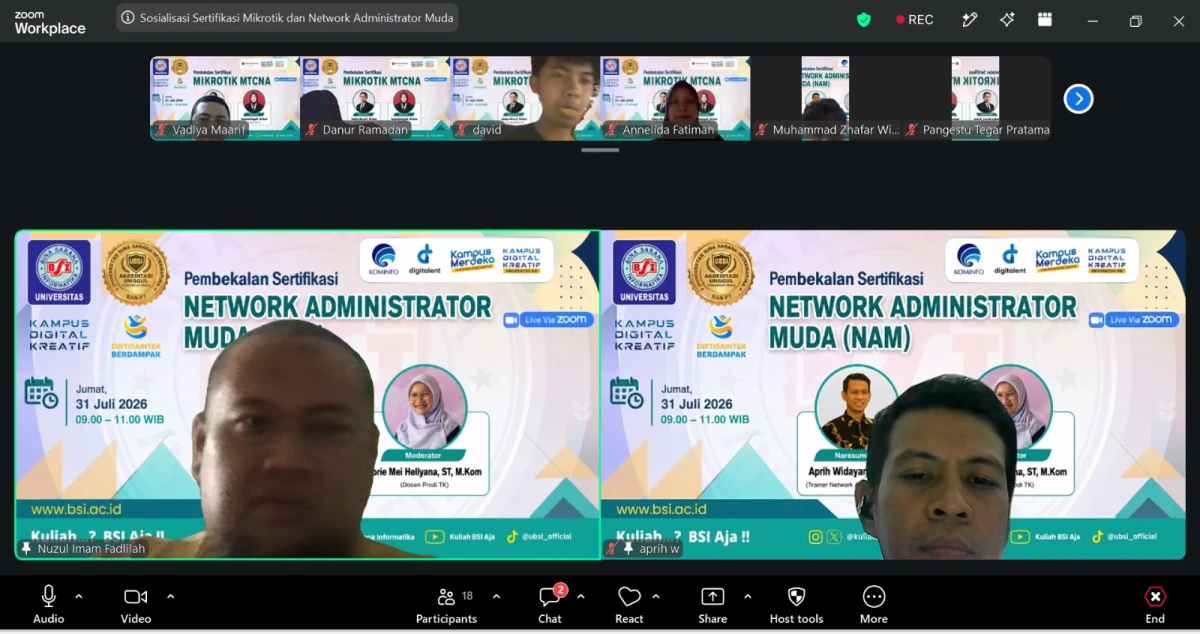This screenshot has height=634, width=1200.
Task: Expand the Video options chevron
Action: pos(170,596)
